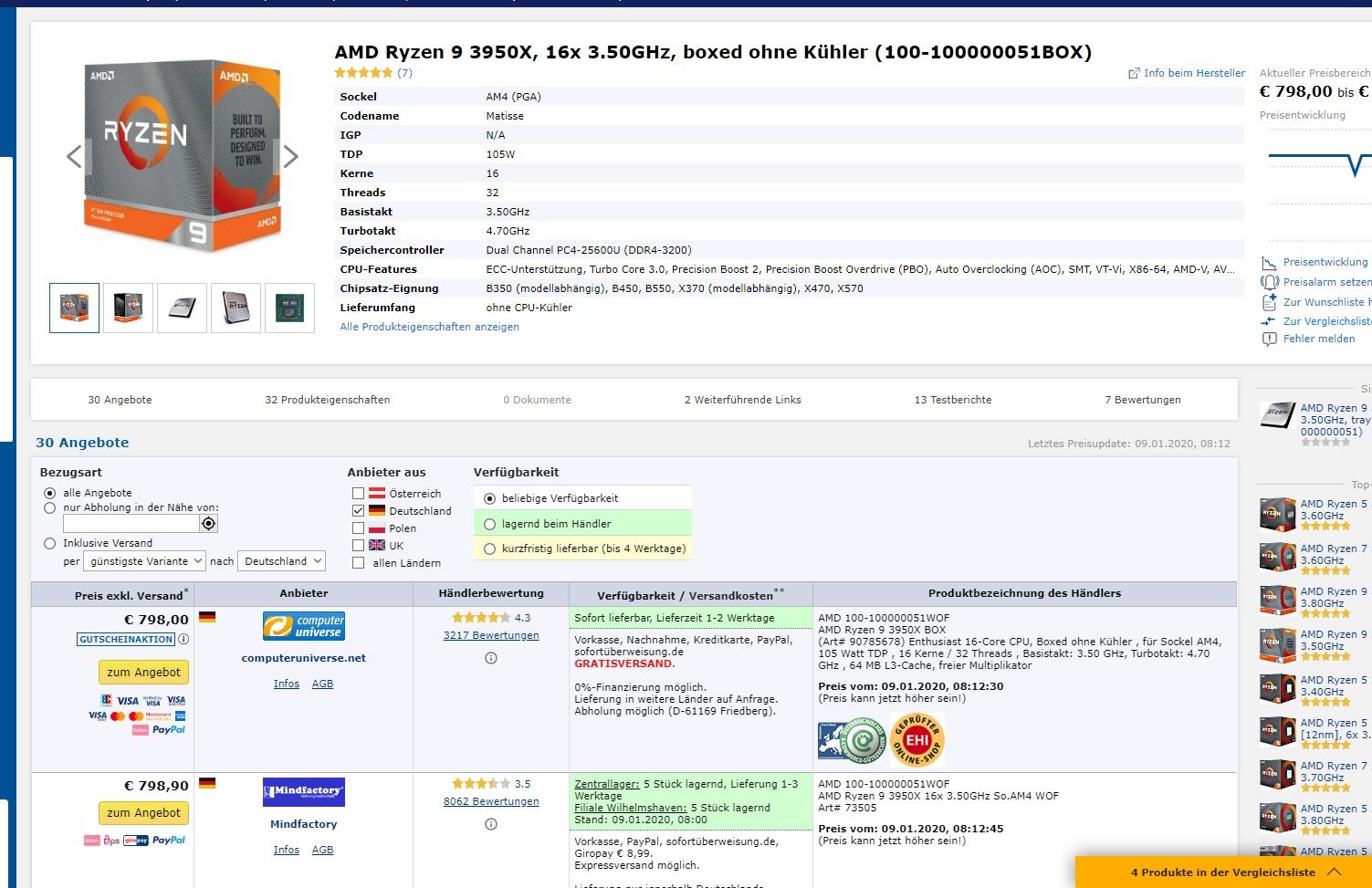
Task: Select fifth CPU underside thumbnail
Action: click(289, 308)
